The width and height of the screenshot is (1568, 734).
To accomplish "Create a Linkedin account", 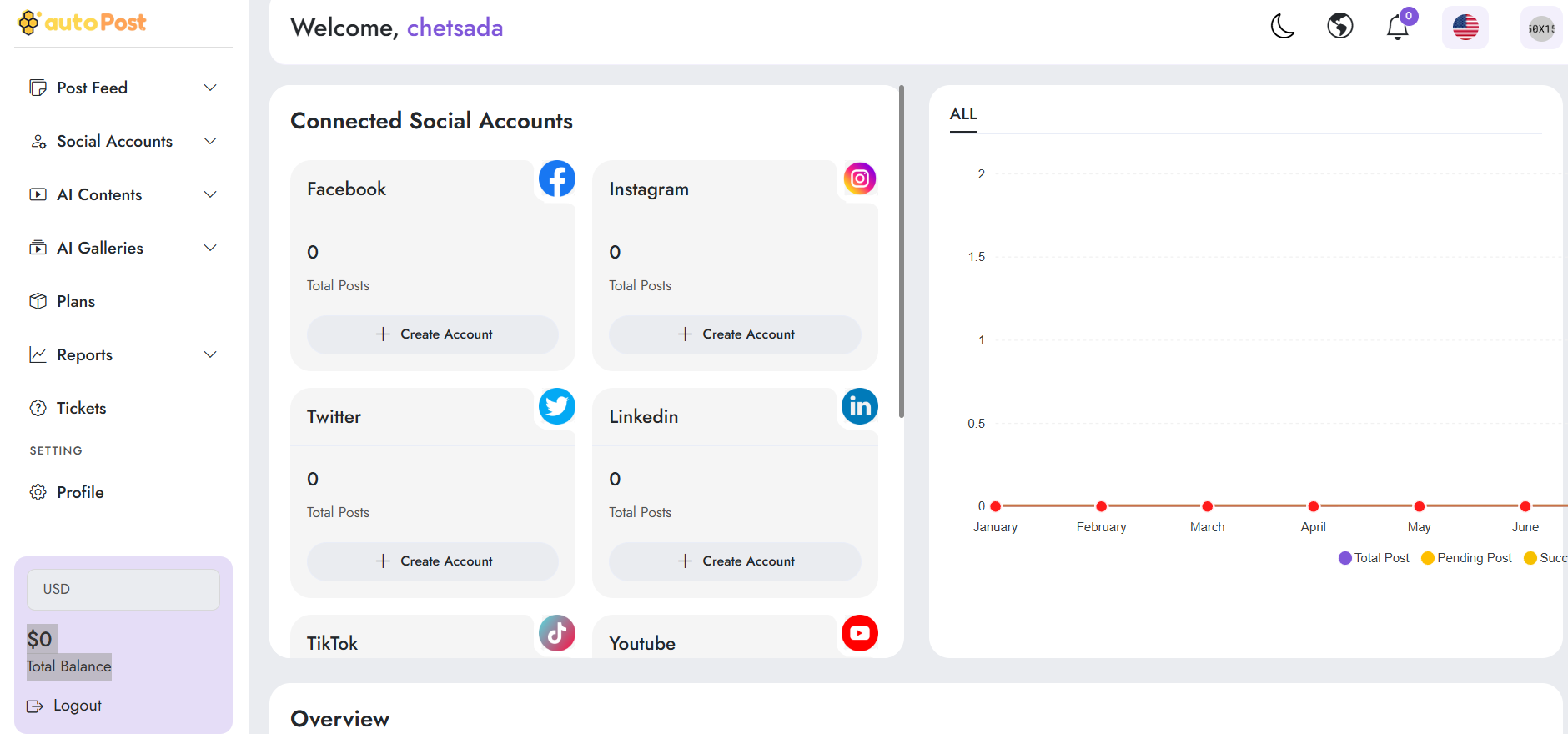I will (x=735, y=561).
